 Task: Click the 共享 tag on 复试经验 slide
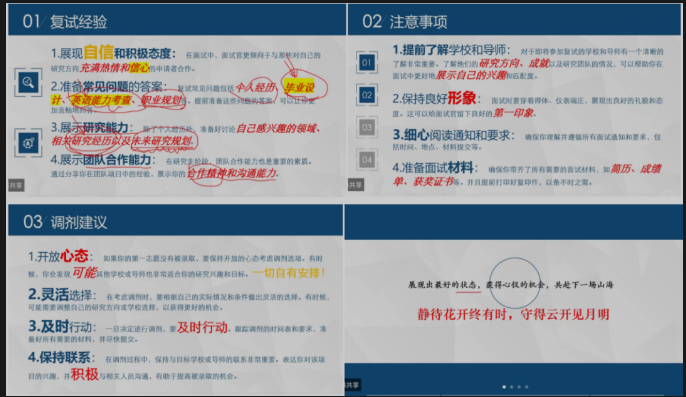pos(16,186)
